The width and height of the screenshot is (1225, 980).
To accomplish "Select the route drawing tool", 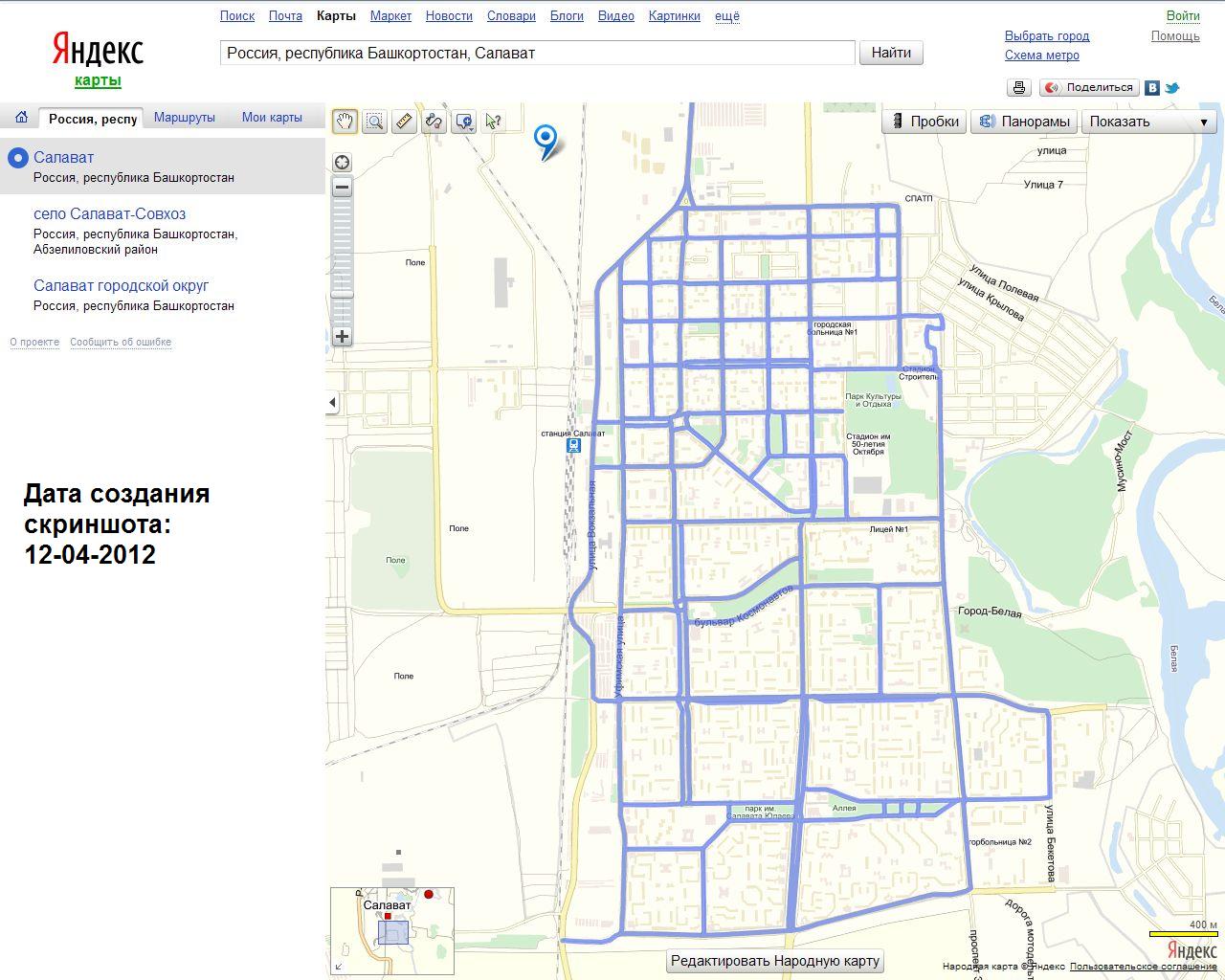I will pyautogui.click(x=434, y=122).
